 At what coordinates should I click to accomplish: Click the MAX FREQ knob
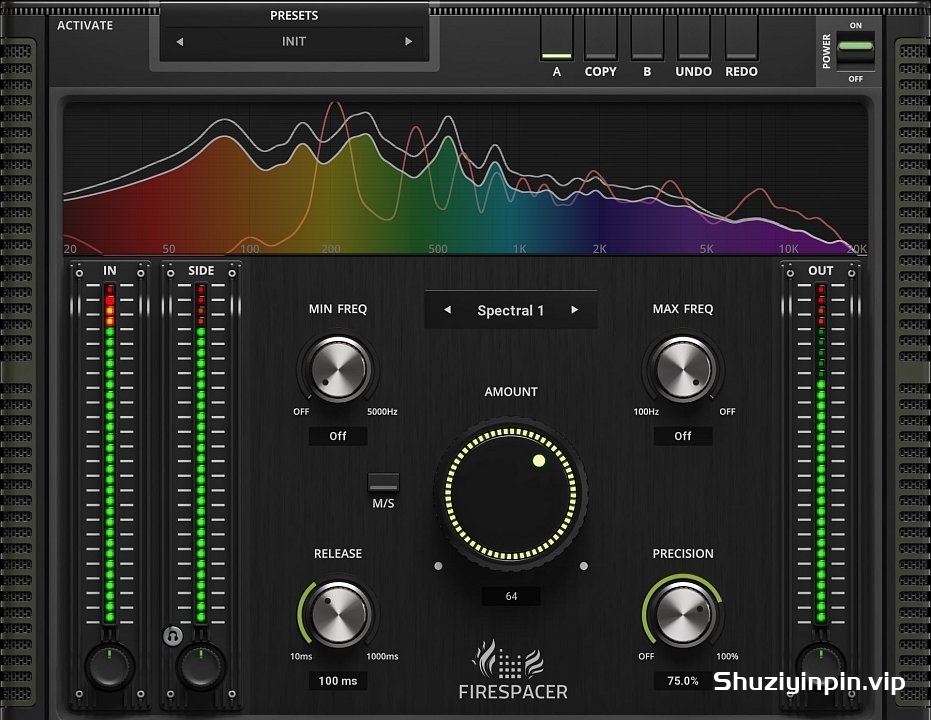click(x=683, y=369)
